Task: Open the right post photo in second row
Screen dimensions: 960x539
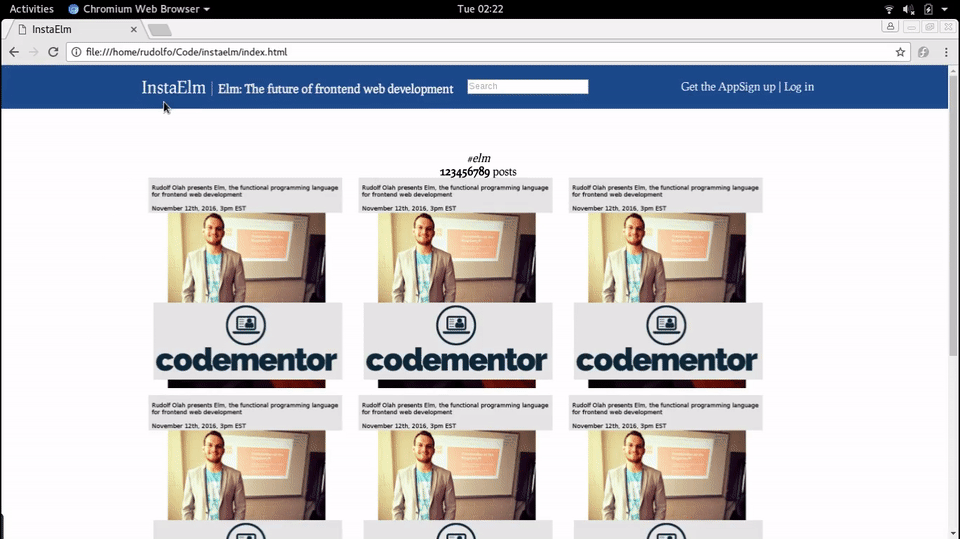Action: click(667, 475)
